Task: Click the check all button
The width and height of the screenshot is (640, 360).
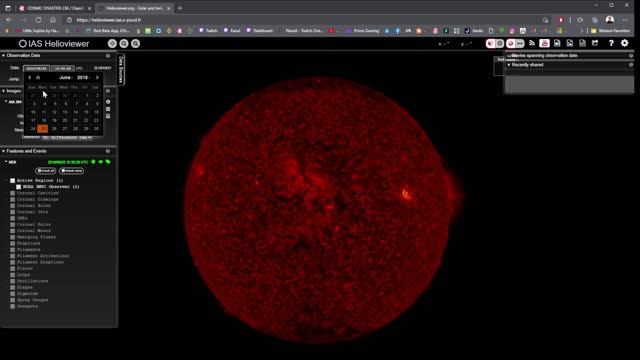Action: (45, 171)
